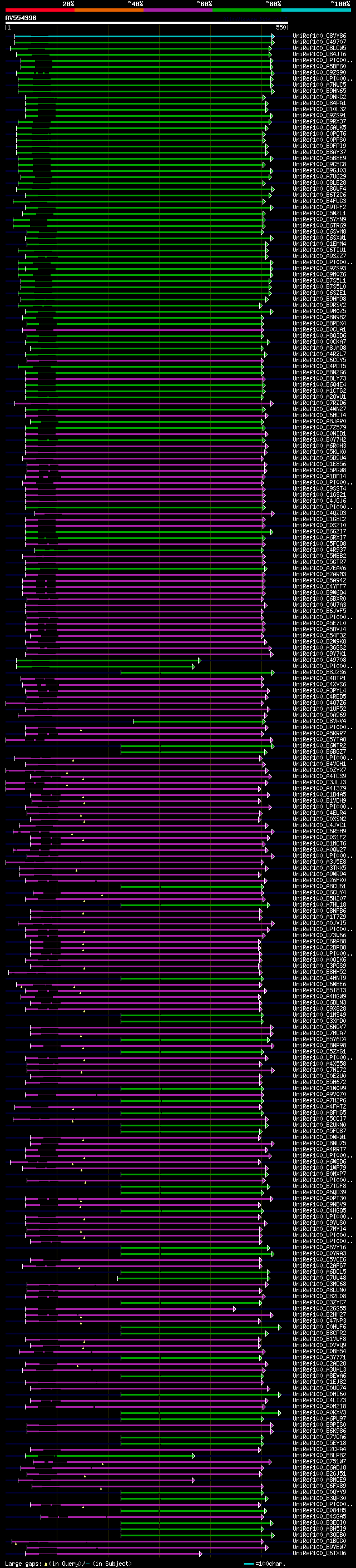356x1568 pixels.
Task: Select hit label UniRef100_B9GJ03
Action: tap(319, 170)
